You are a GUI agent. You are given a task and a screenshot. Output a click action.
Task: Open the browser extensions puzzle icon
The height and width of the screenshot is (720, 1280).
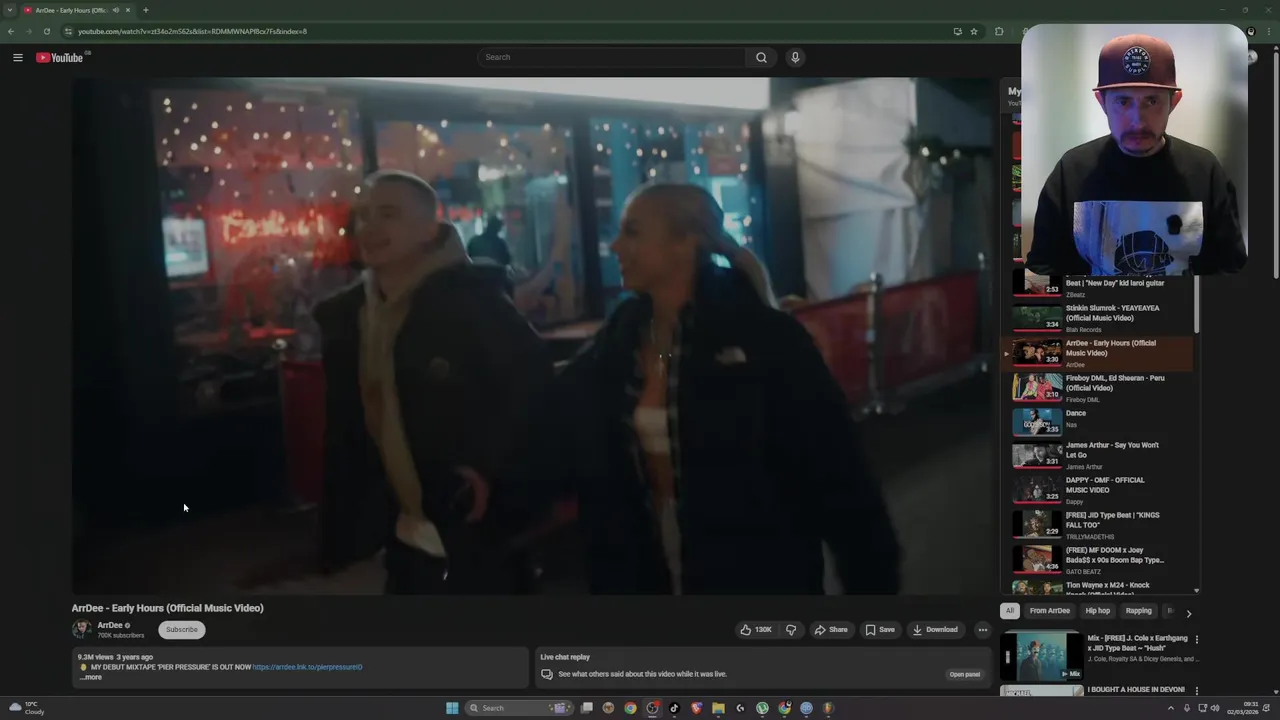(x=999, y=31)
